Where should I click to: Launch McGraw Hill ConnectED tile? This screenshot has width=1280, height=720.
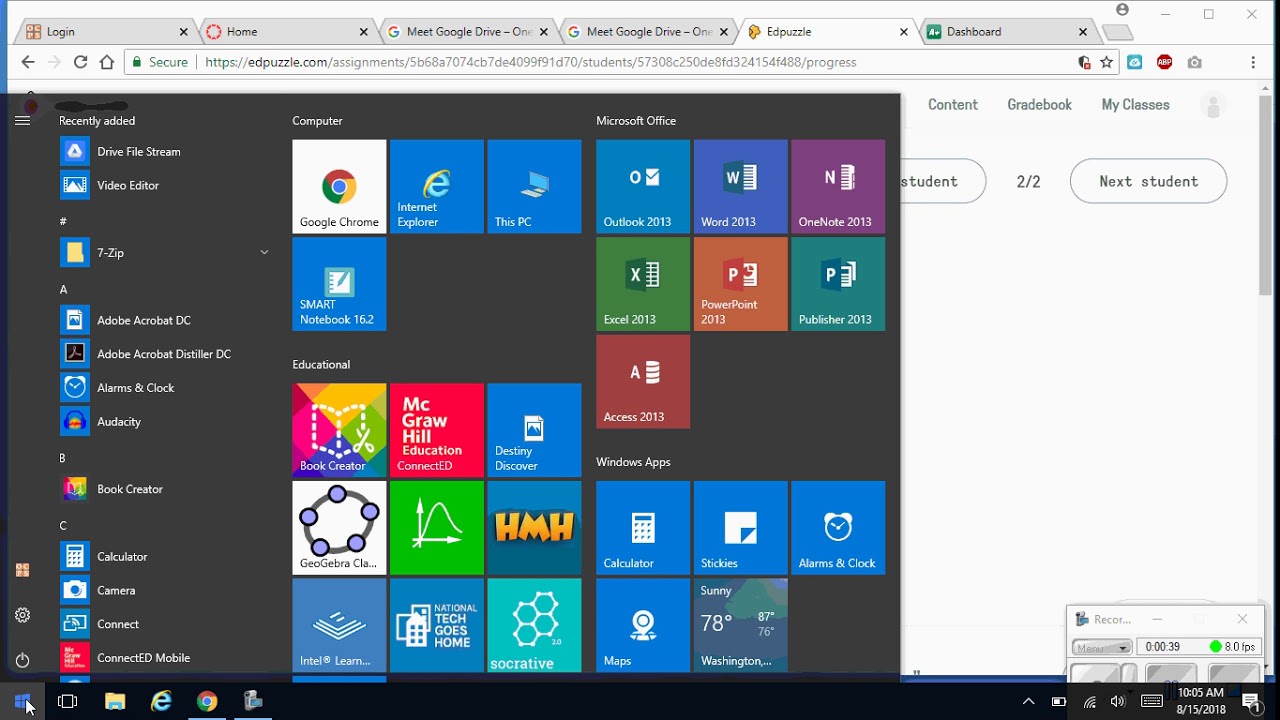point(437,430)
